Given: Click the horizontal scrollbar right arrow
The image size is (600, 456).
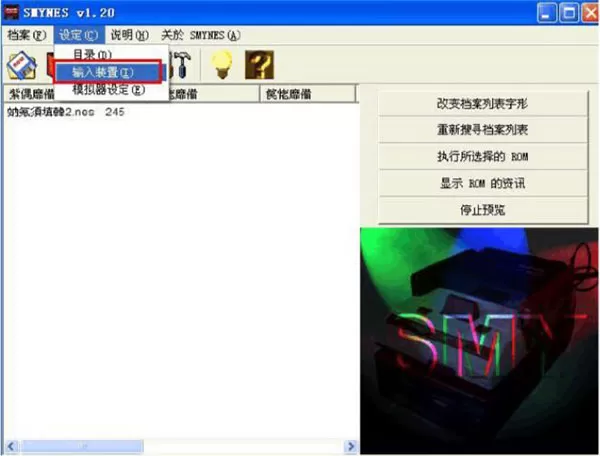Looking at the screenshot, I should [351, 446].
